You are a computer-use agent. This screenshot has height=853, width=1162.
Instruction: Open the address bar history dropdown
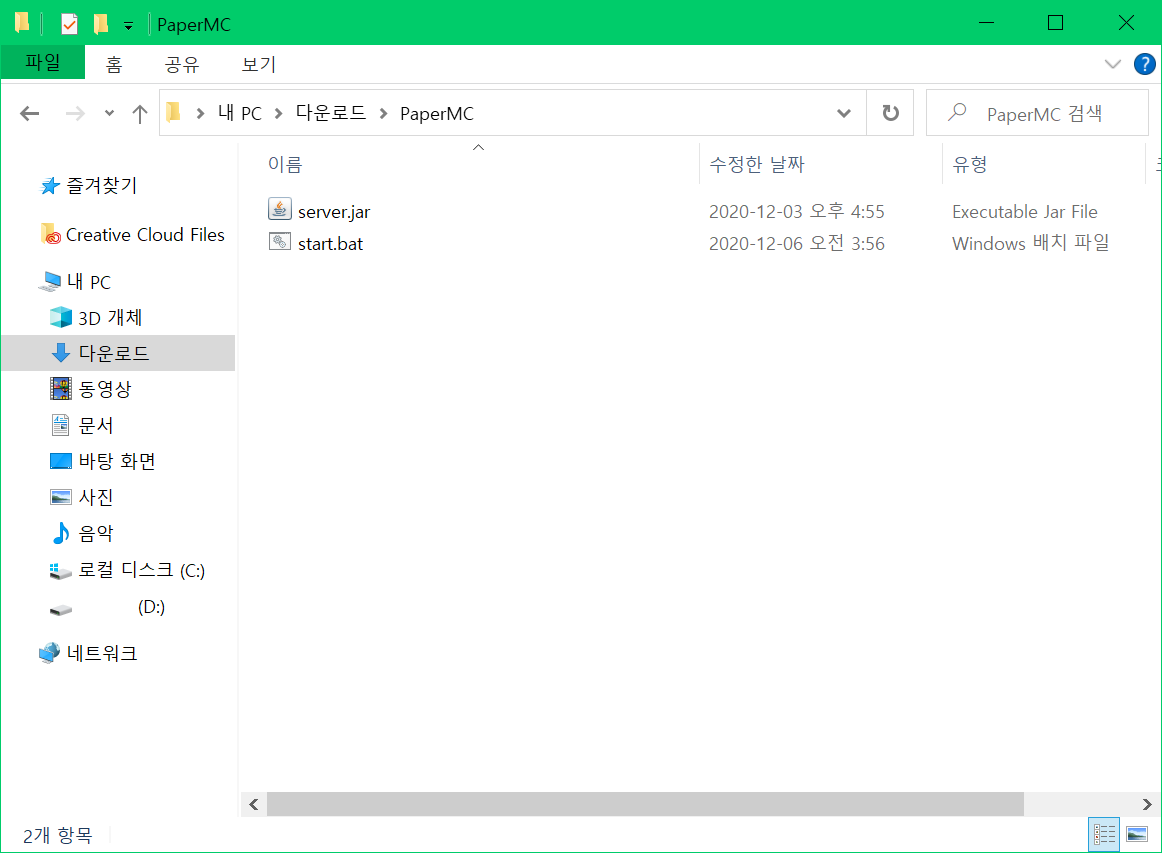(x=843, y=113)
